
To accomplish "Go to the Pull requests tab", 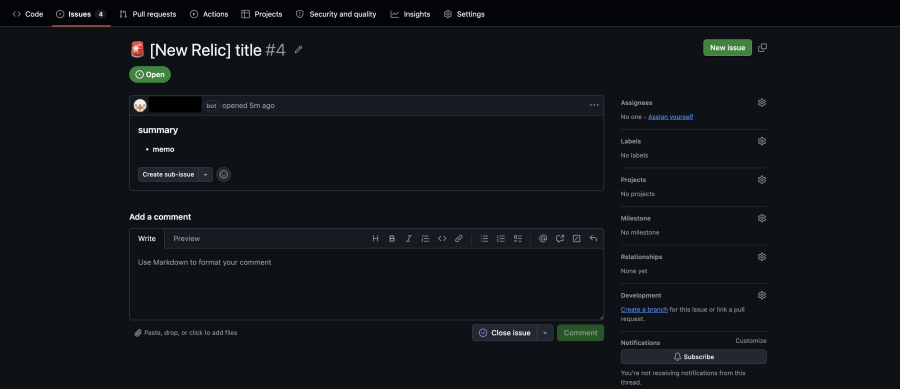I will tap(148, 14).
